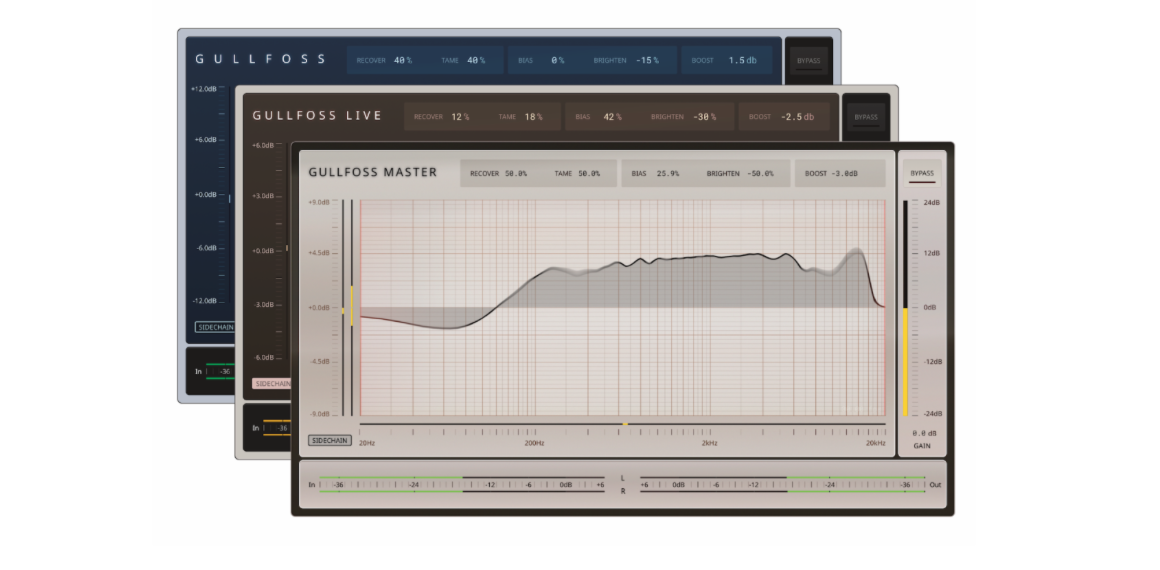Click the Recover 12% parameter in Gullfoss Live

[x=459, y=117]
